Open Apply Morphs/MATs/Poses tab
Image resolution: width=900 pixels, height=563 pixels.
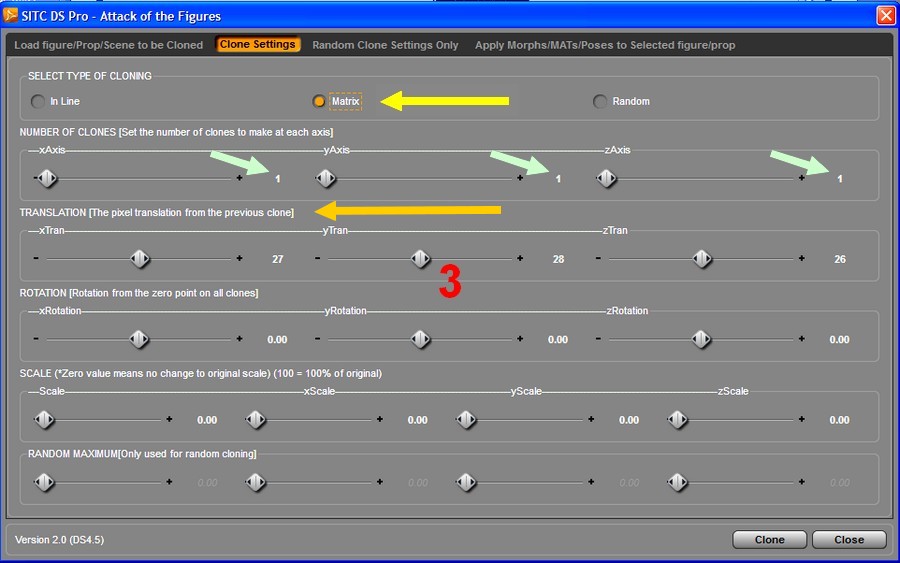pos(605,45)
